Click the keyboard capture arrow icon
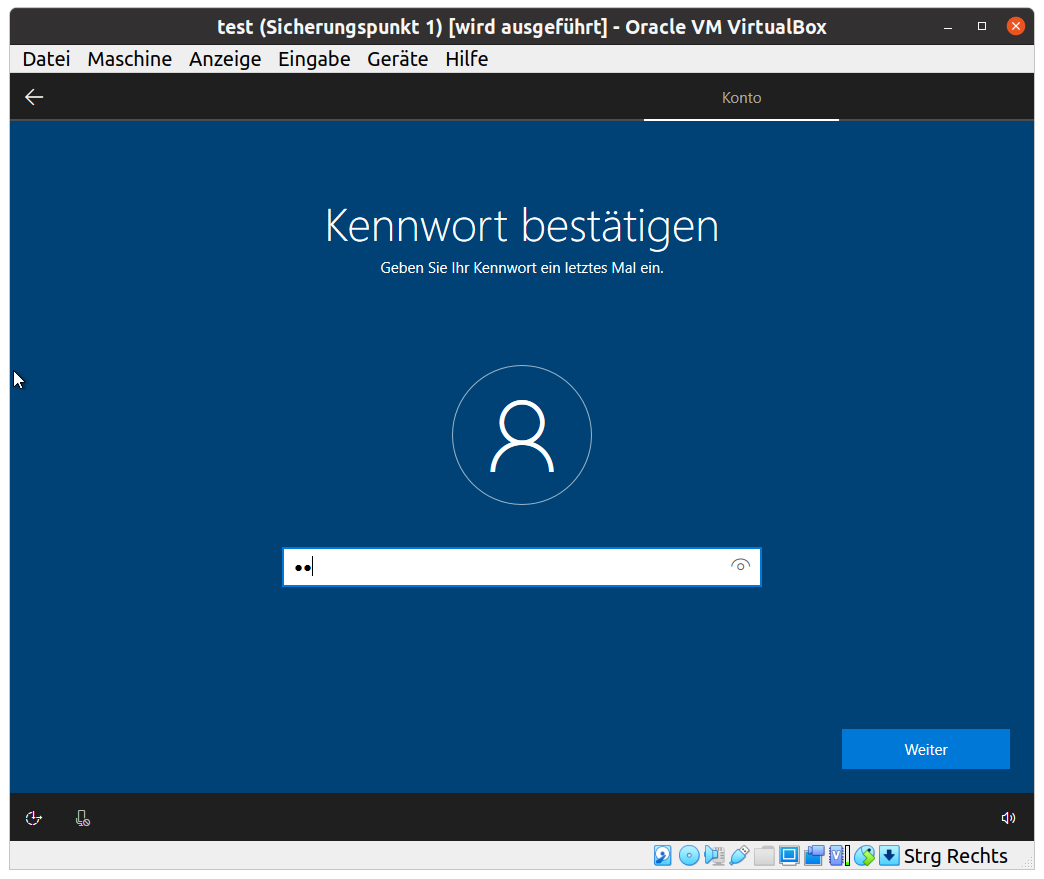The height and width of the screenshot is (879, 1044). coord(889,856)
